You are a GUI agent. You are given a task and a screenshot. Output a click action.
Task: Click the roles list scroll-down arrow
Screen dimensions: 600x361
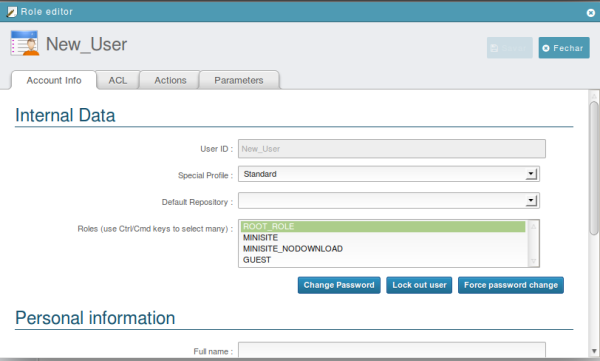tap(533, 261)
